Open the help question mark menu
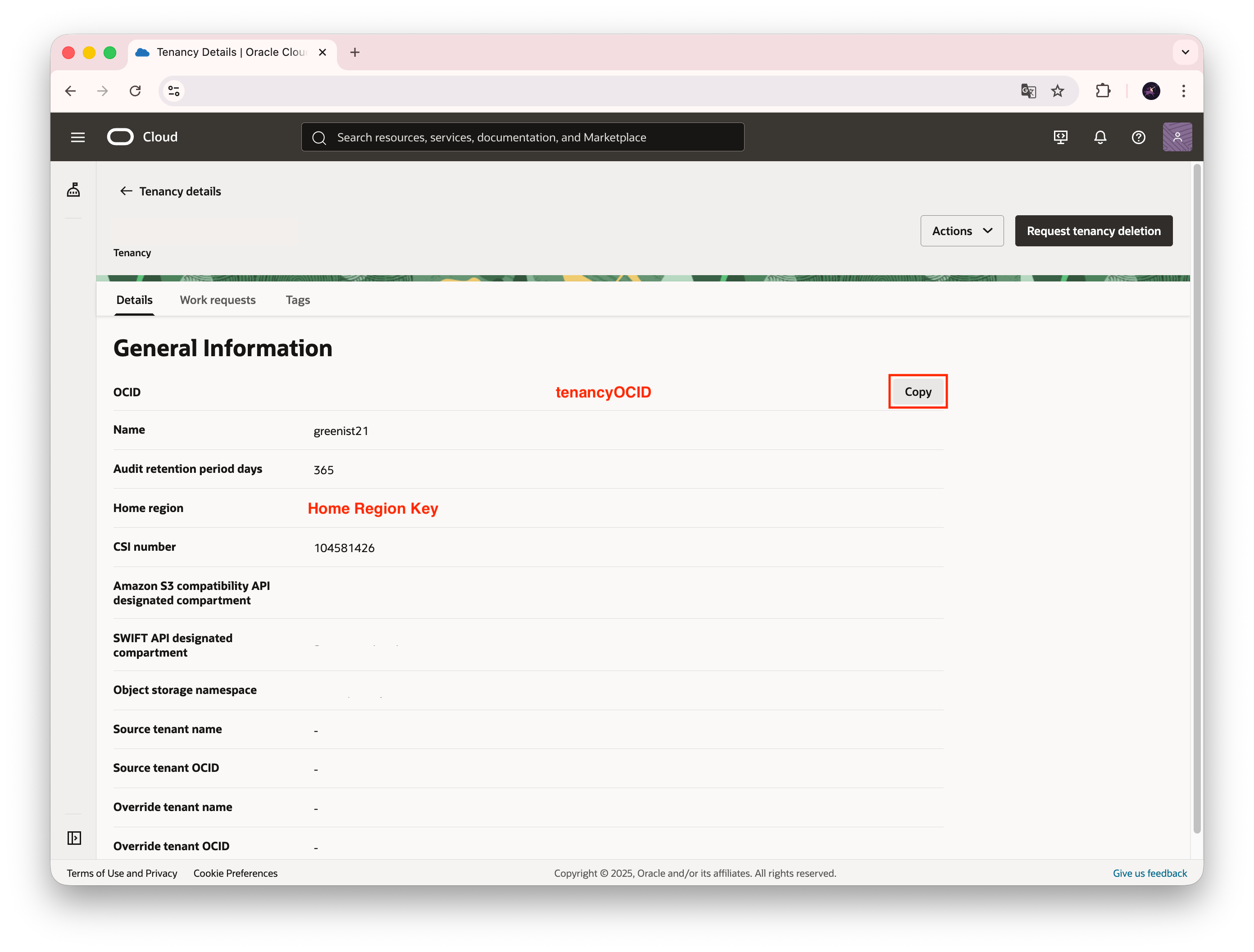Screen dimensions: 1254x952 1138,137
